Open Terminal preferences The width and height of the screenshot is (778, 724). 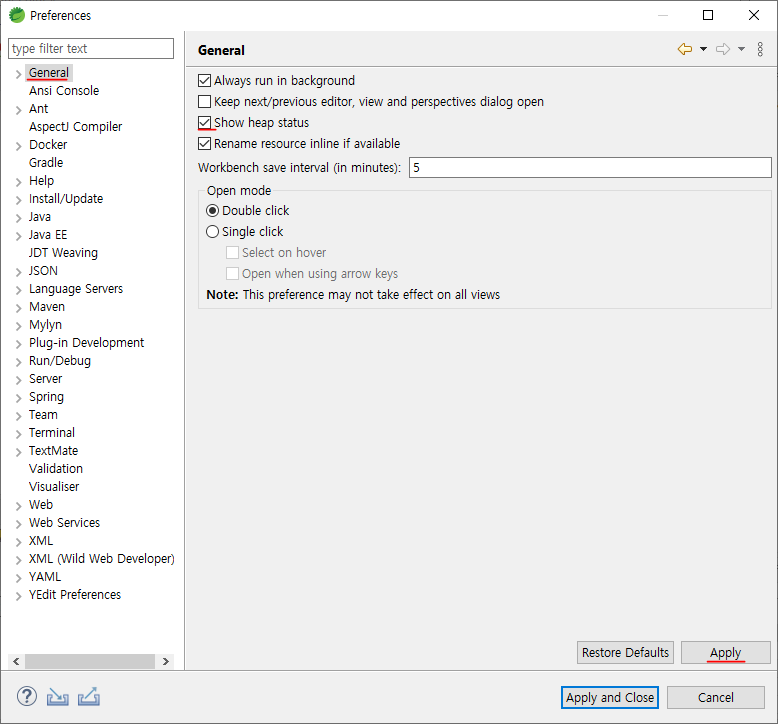click(52, 433)
